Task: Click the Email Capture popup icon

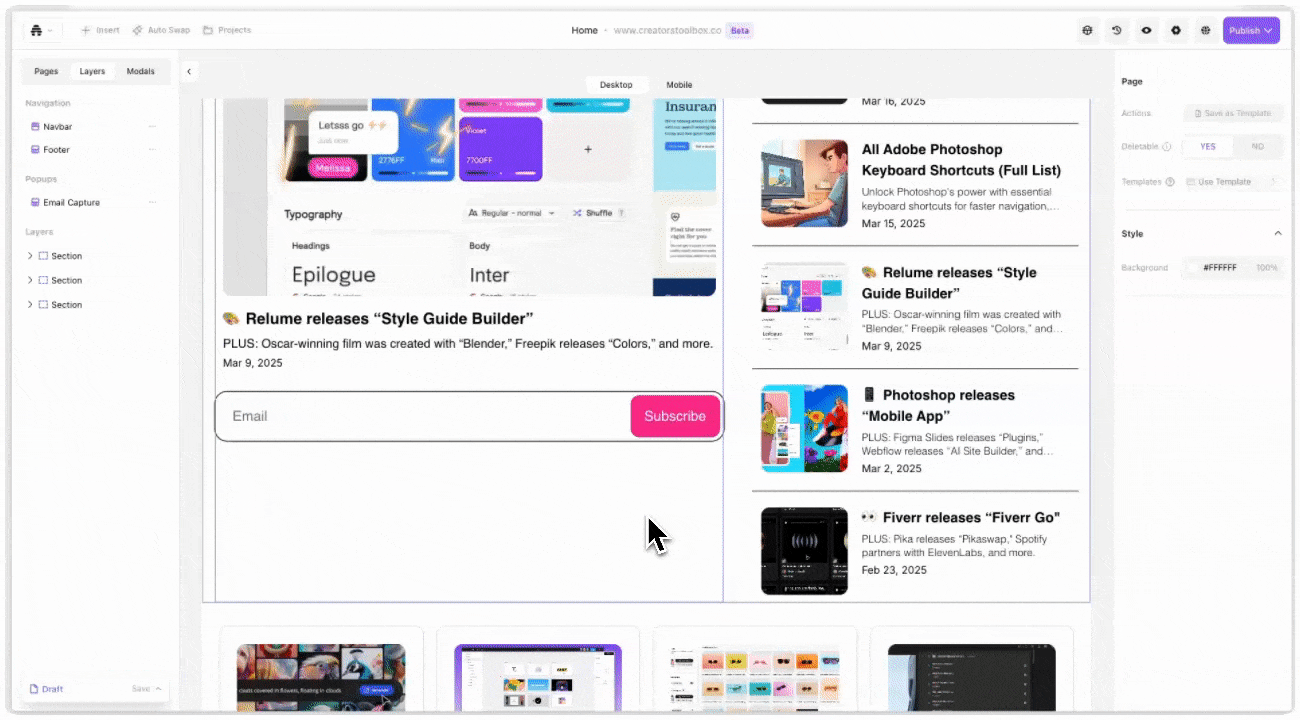Action: (x=35, y=203)
